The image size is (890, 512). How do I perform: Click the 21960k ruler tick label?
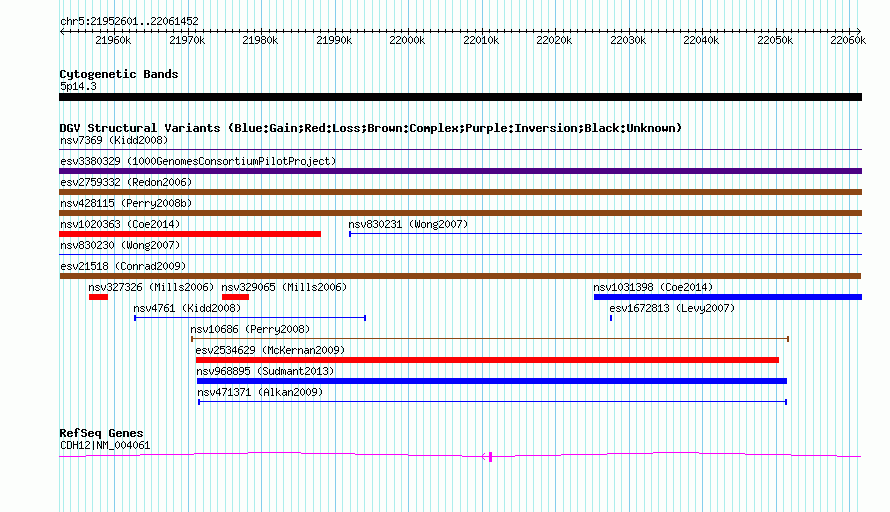(x=114, y=40)
